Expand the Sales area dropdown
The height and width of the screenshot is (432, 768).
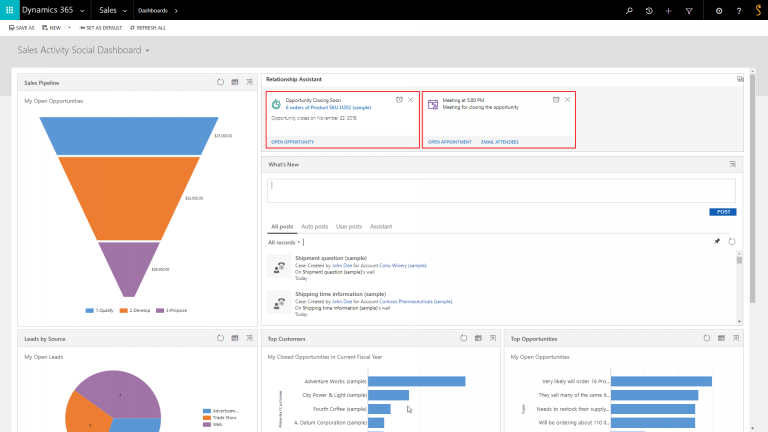(125, 11)
